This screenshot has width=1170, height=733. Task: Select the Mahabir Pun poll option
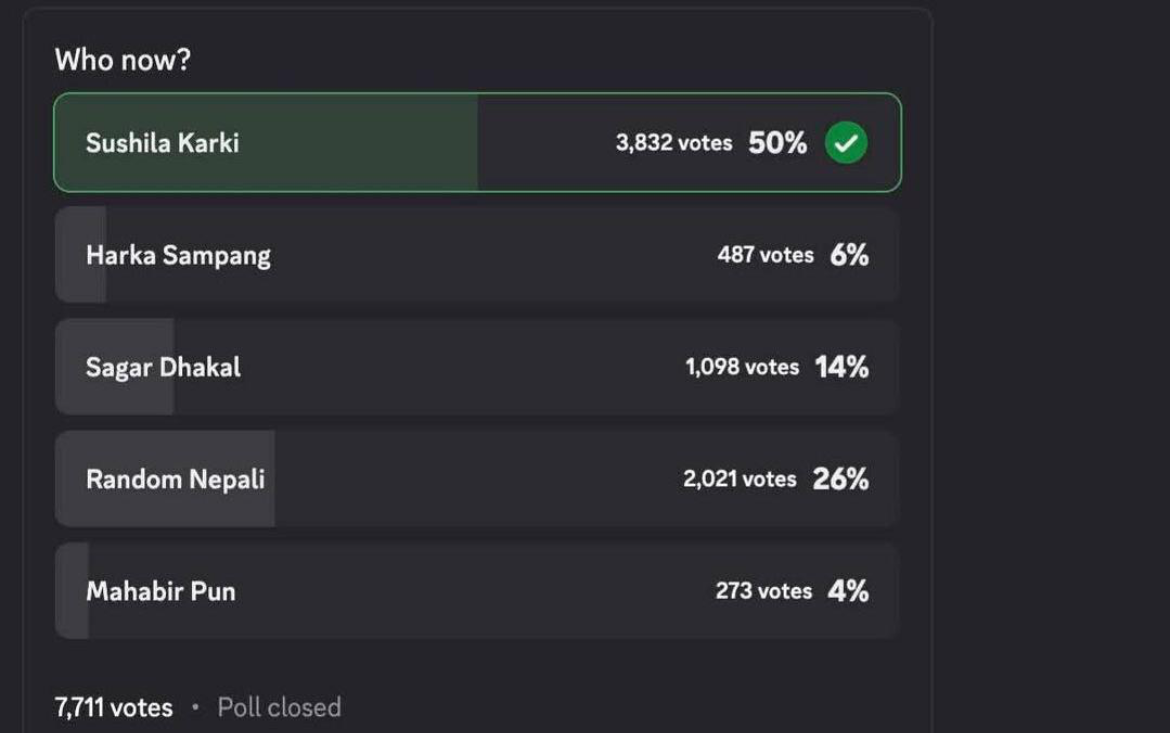478,590
